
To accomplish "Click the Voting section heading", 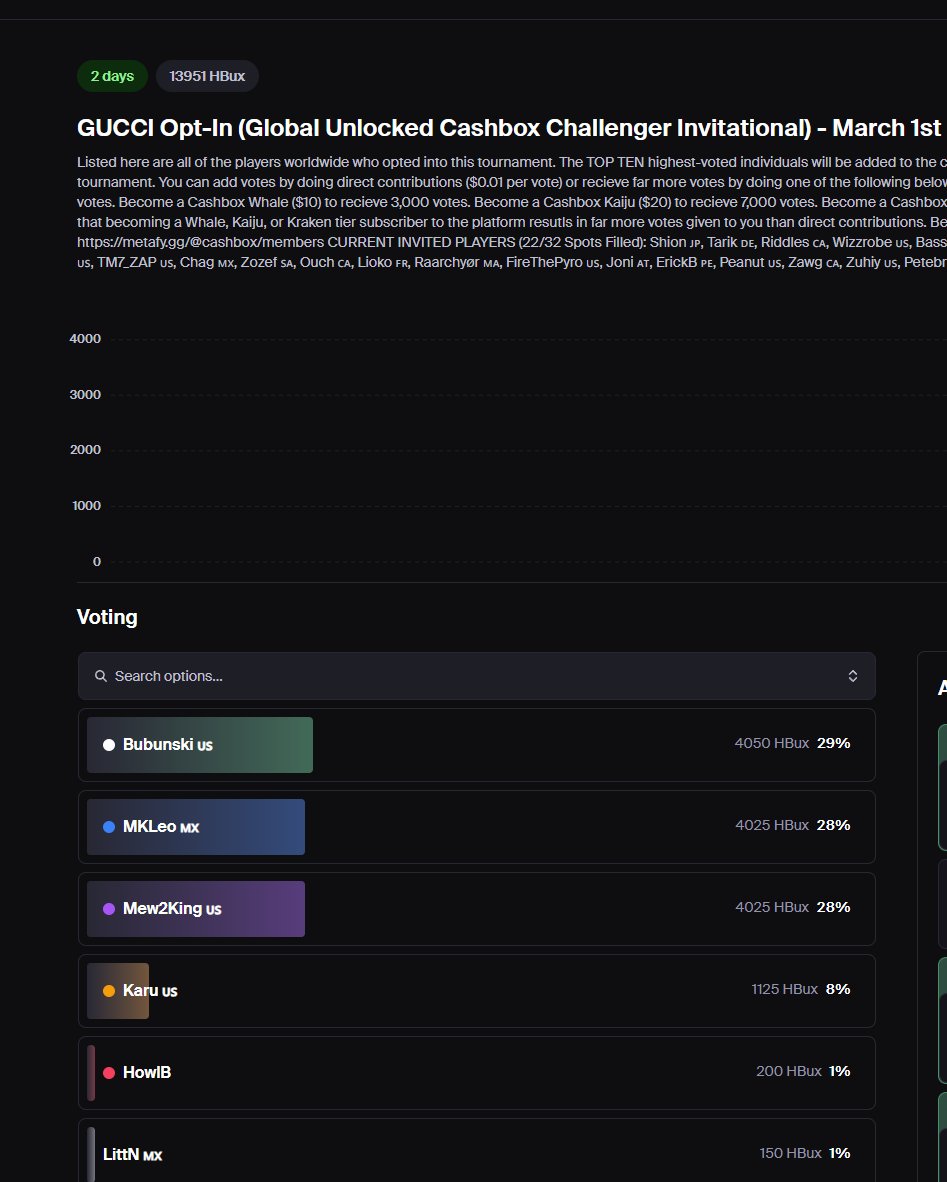I will pos(107,617).
